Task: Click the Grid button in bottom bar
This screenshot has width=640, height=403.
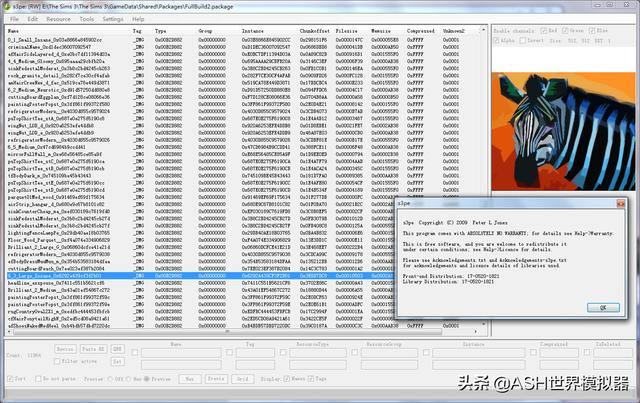Action: [242, 379]
